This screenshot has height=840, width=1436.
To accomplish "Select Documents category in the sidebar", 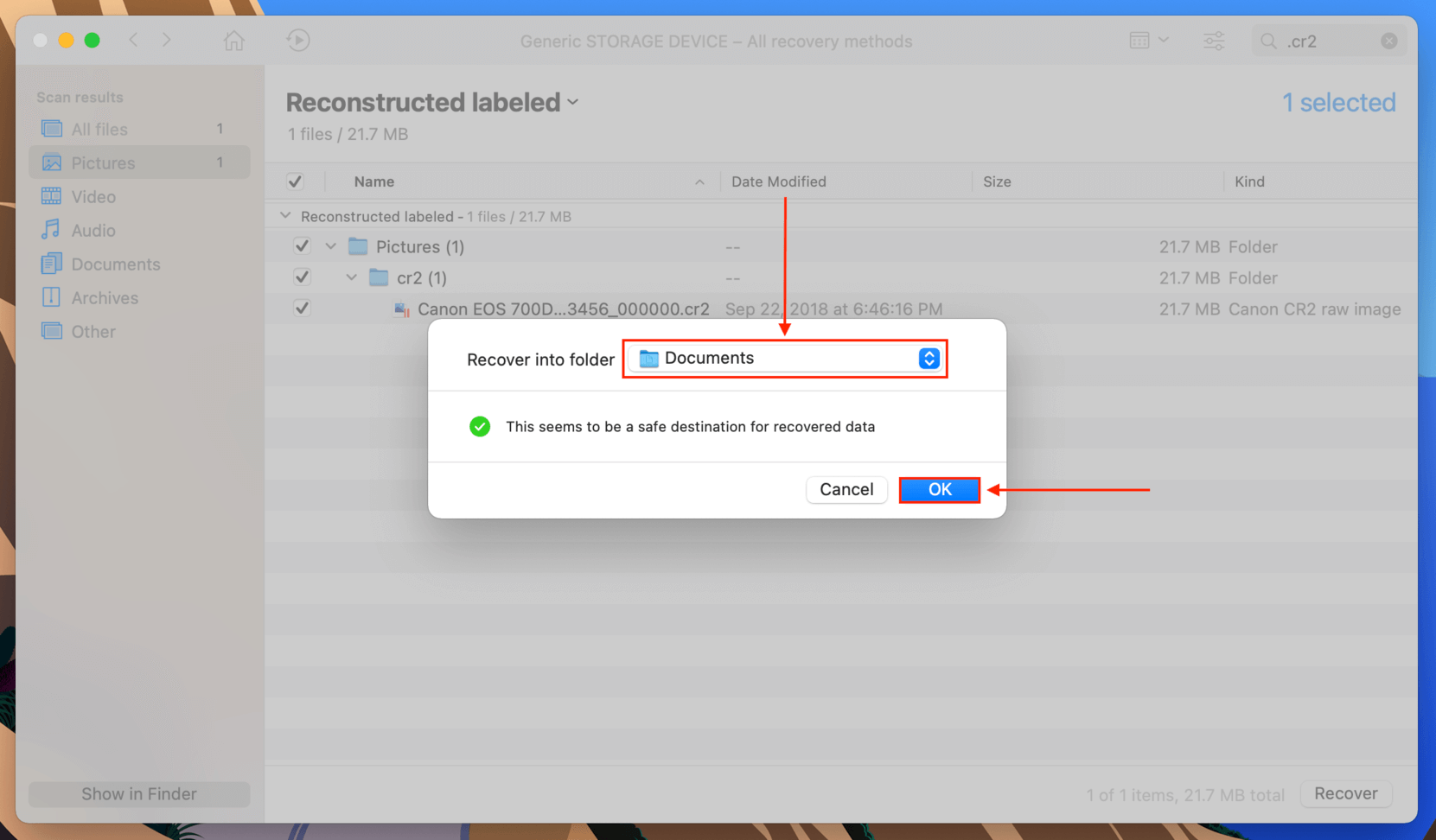I will click(x=139, y=264).
